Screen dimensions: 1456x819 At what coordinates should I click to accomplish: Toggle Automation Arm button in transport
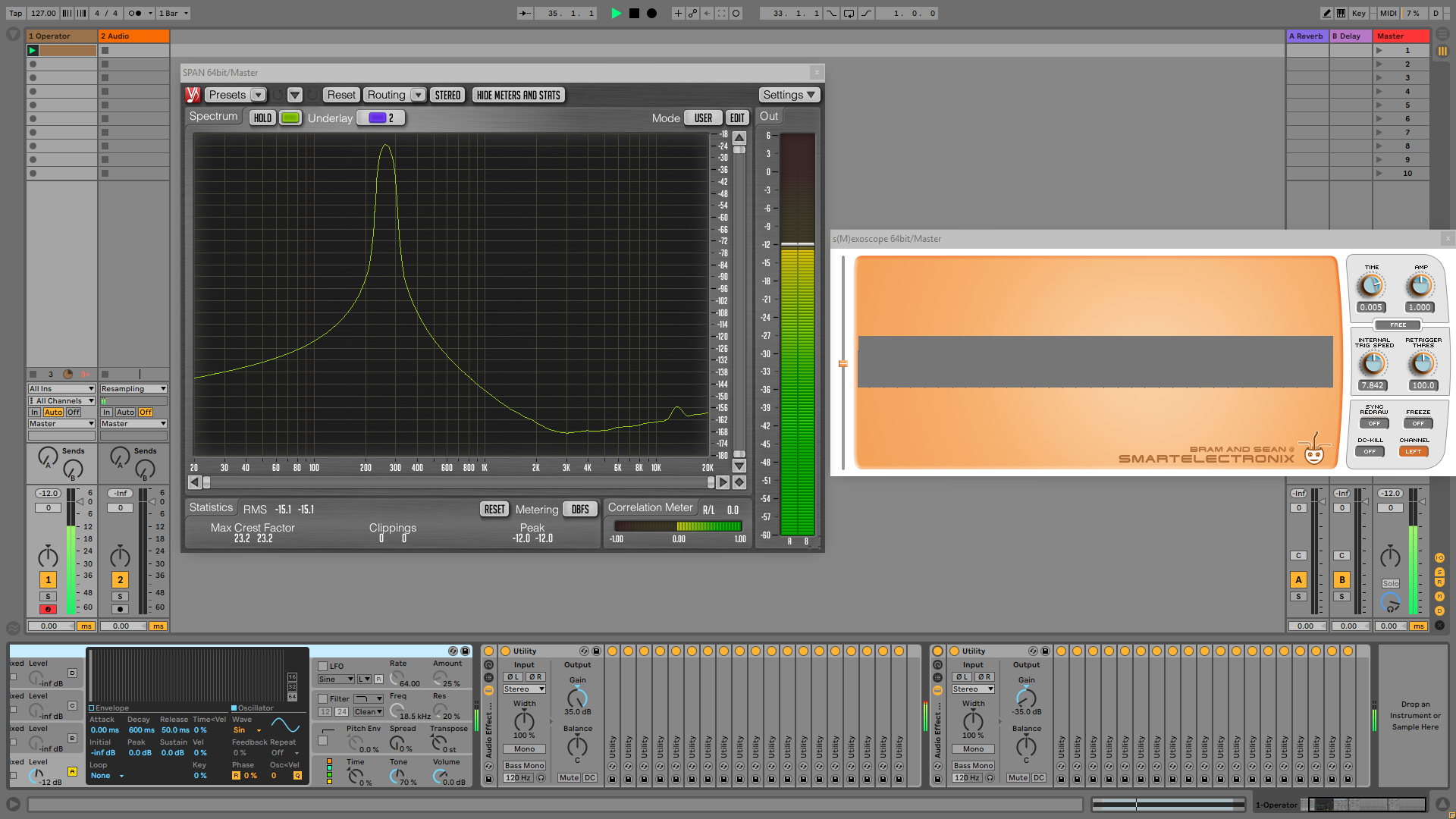tap(692, 13)
